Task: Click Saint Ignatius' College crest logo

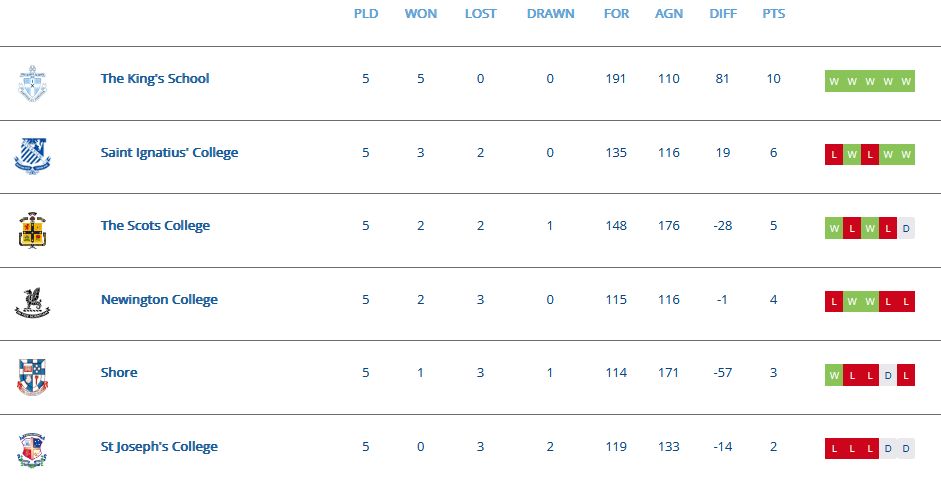Action: (x=32, y=155)
